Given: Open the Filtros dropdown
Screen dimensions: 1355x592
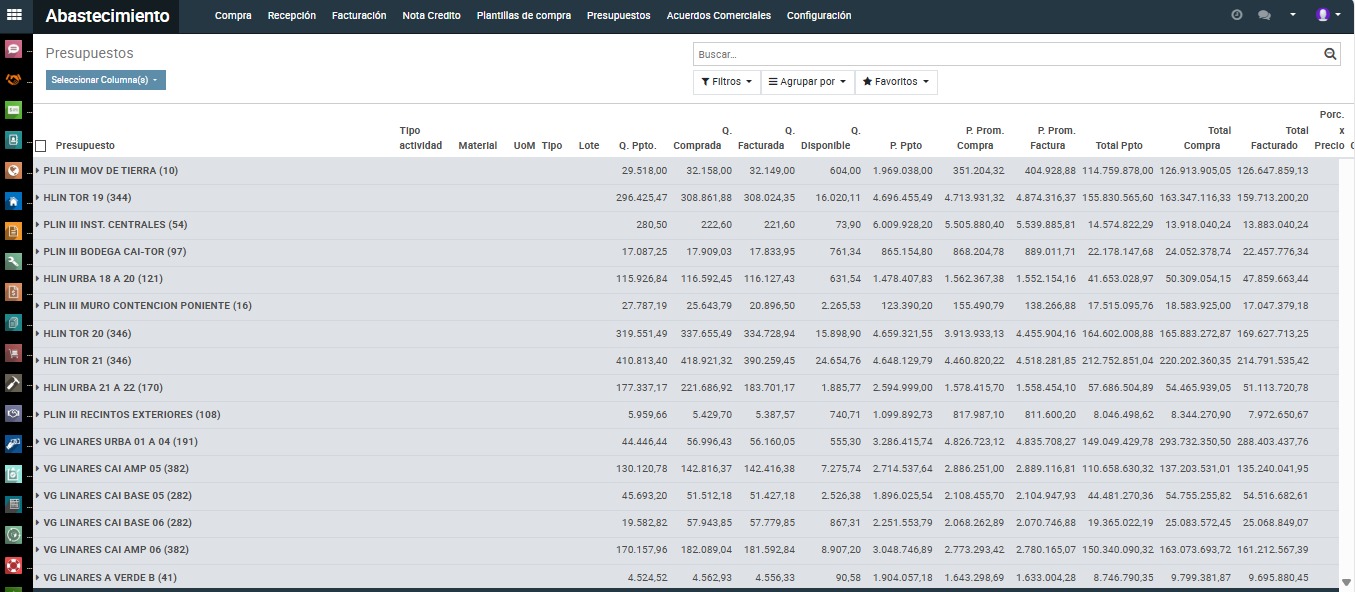Looking at the screenshot, I should pyautogui.click(x=726, y=82).
